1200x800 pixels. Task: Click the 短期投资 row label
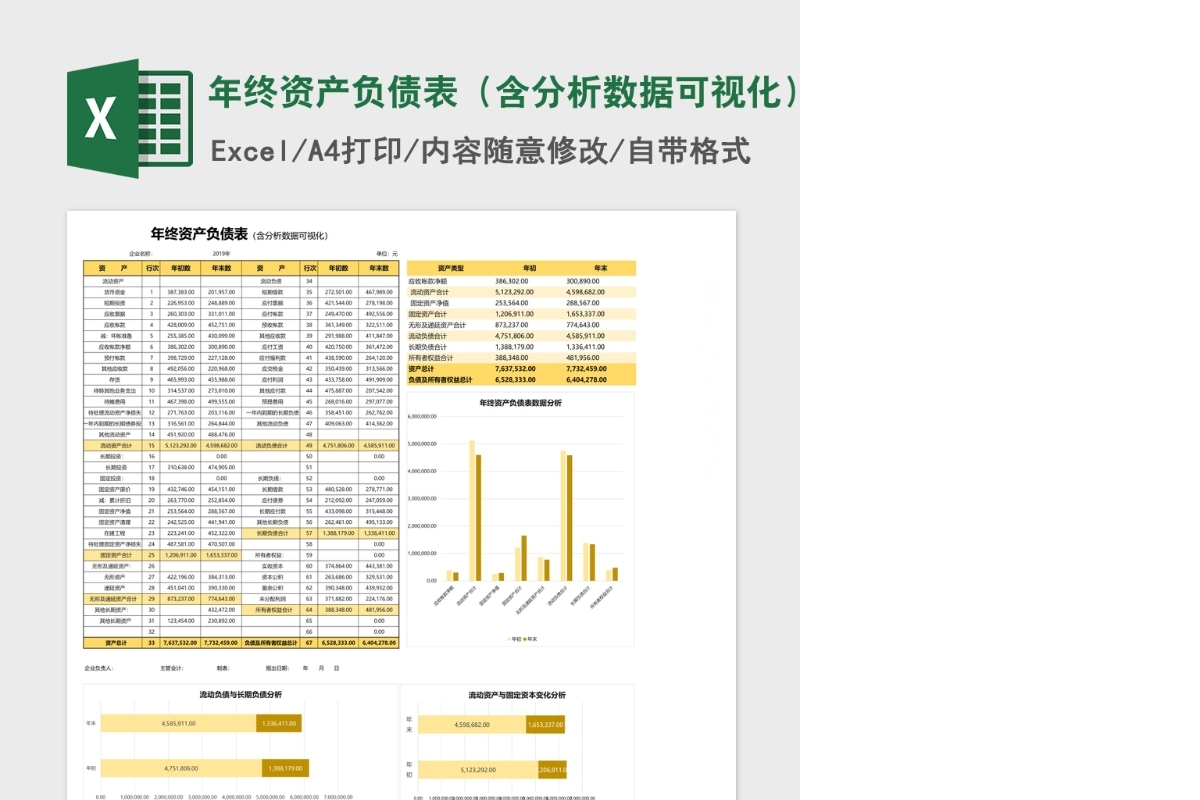coord(115,303)
